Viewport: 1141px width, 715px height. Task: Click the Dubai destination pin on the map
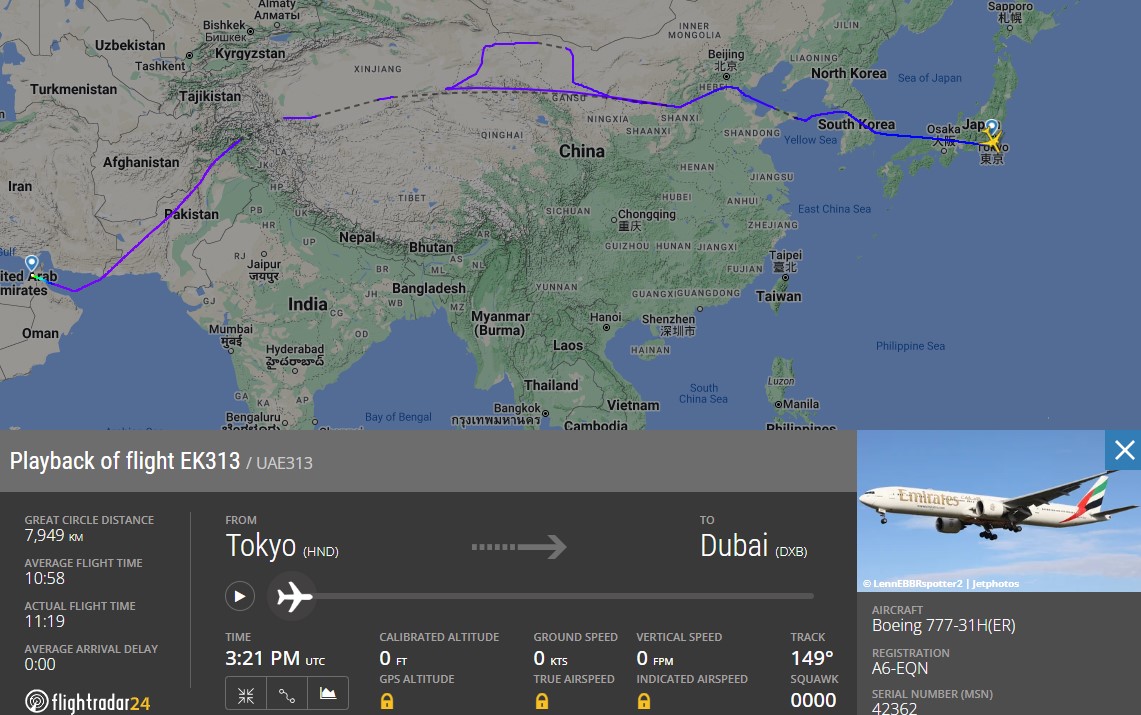tap(31, 264)
